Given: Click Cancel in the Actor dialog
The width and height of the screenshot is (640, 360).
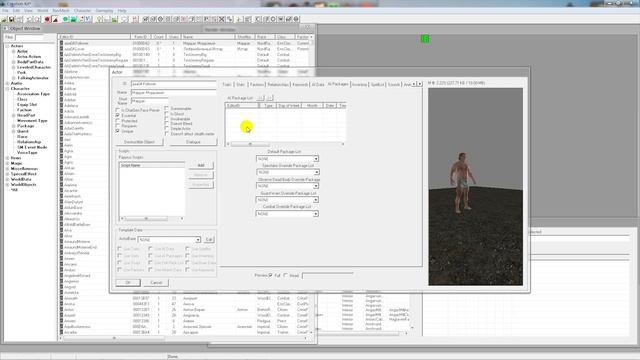Looking at the screenshot, I should point(156,282).
